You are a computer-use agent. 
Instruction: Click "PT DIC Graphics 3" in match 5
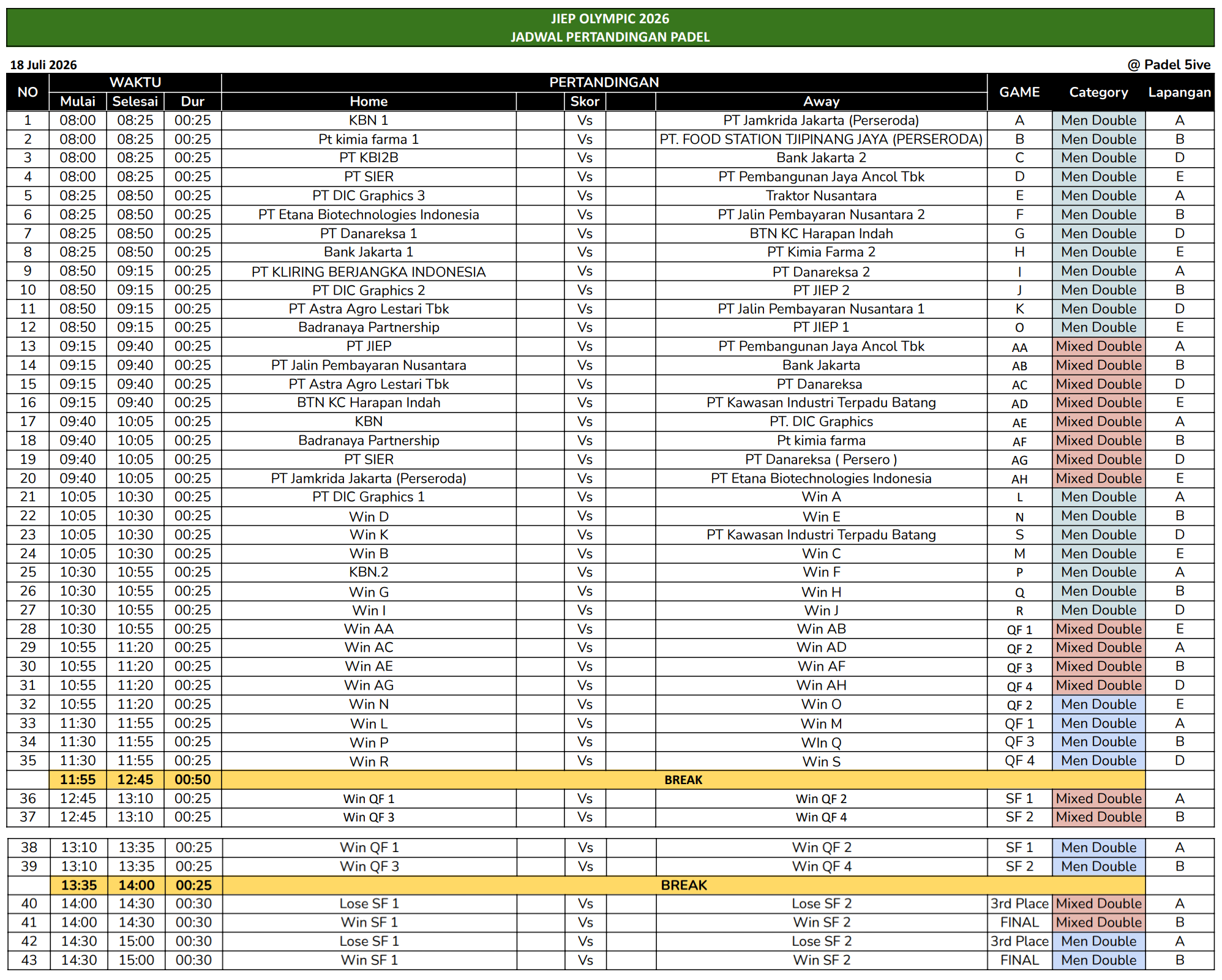pos(369,196)
